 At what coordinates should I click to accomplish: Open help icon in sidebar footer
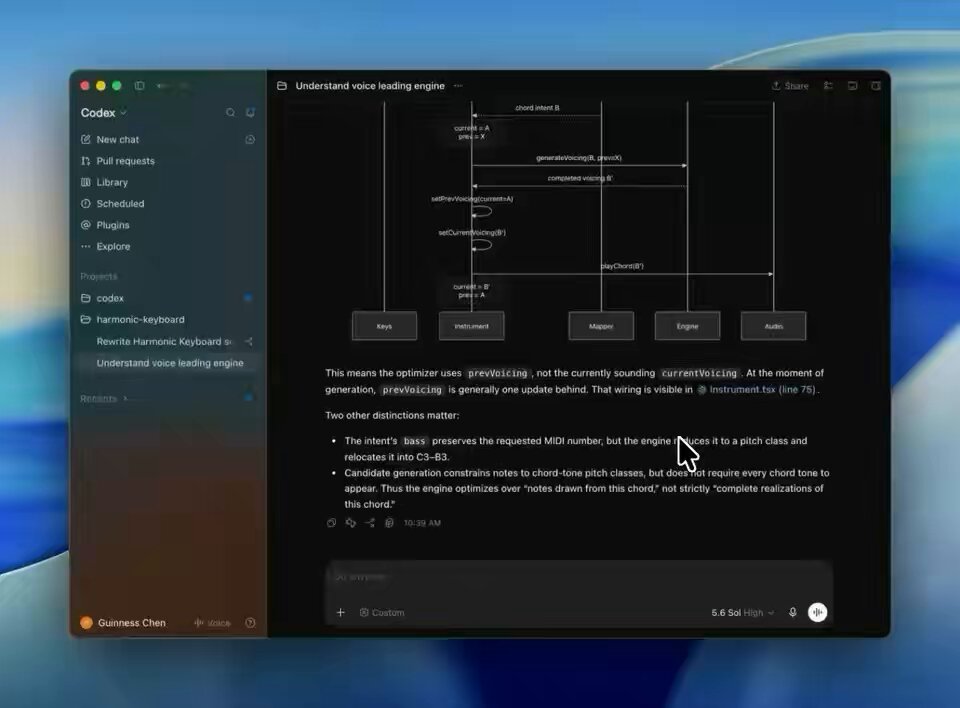coord(250,623)
